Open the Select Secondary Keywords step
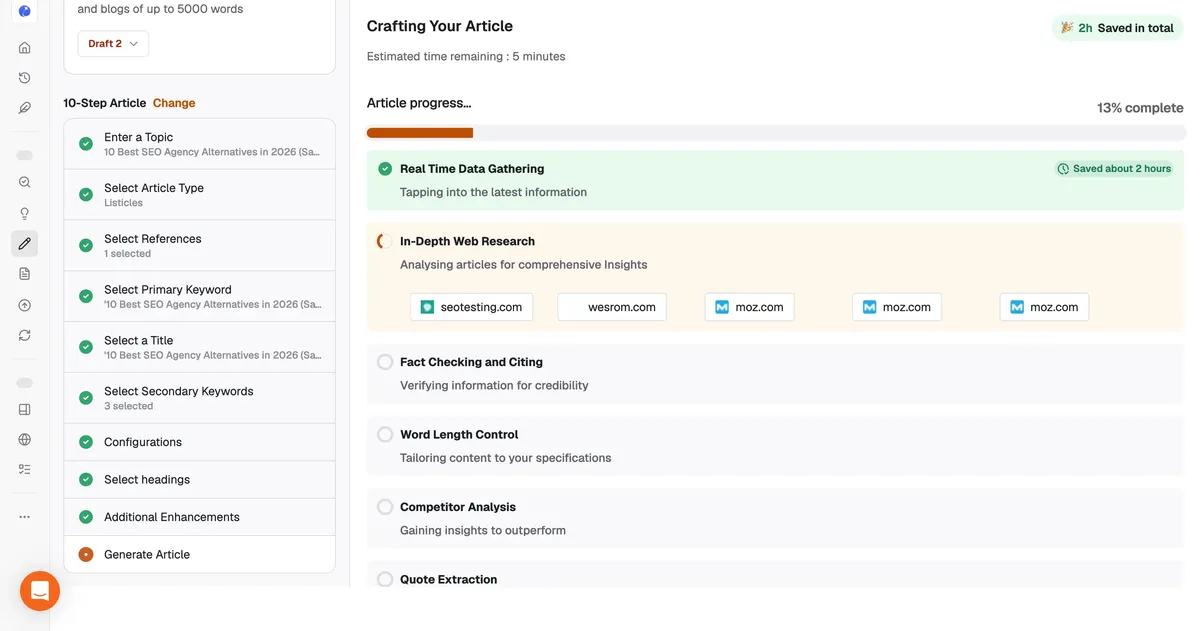The image size is (1200, 631). click(200, 398)
